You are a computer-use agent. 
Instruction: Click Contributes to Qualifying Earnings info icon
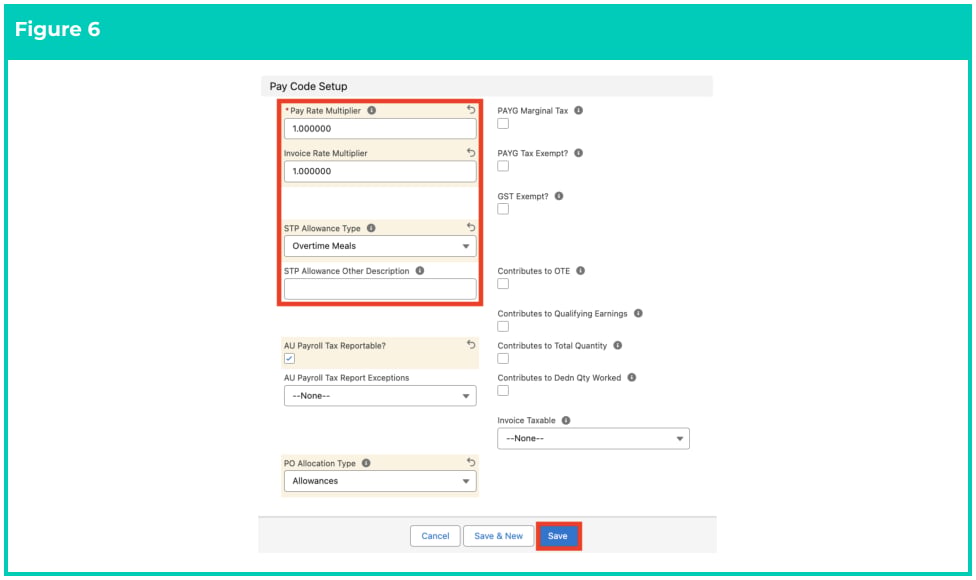click(638, 313)
